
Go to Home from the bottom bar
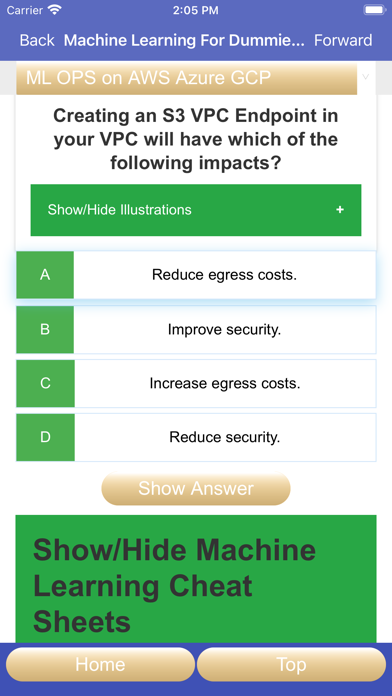tap(100, 664)
